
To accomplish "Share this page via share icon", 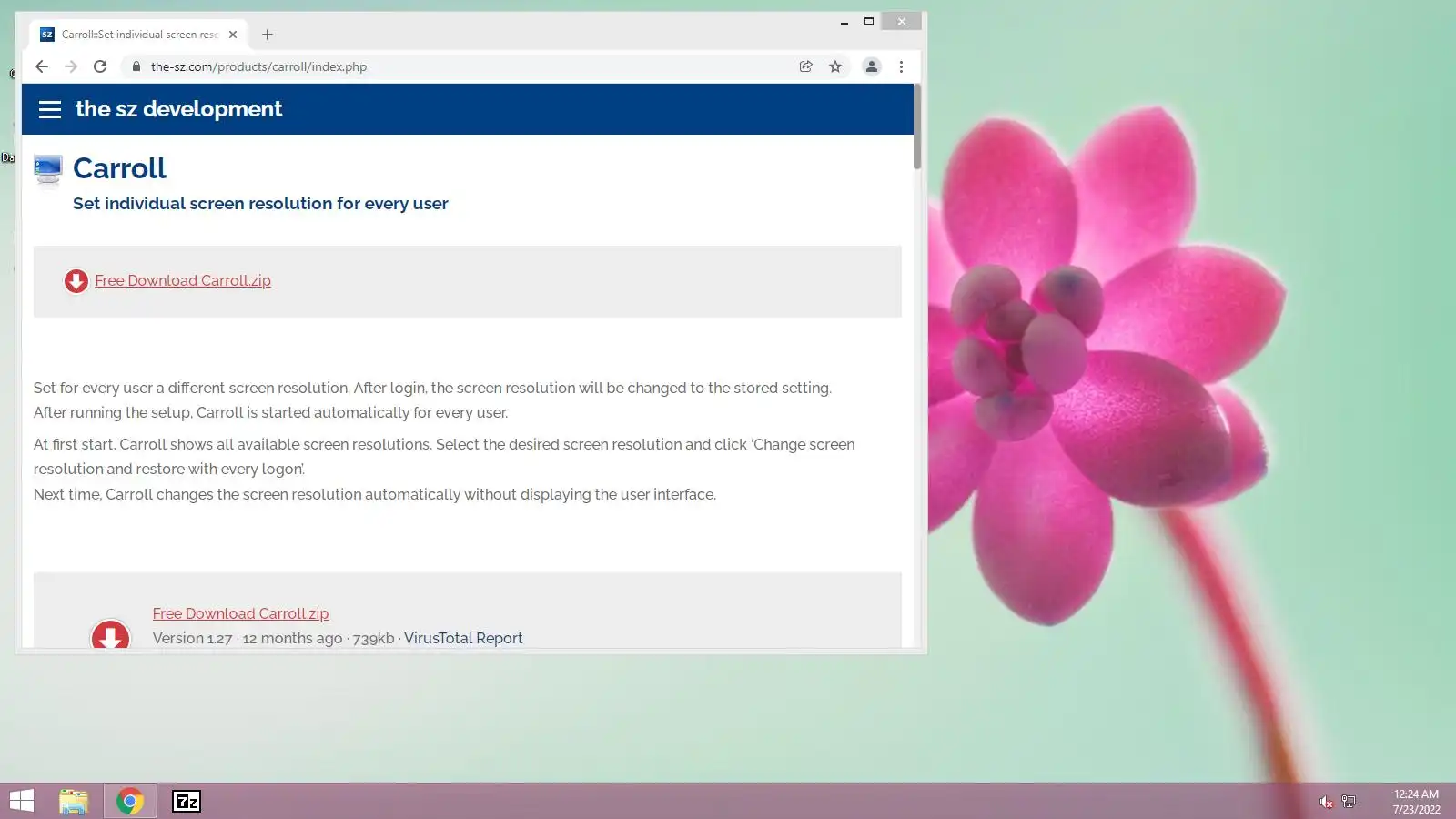I will tap(805, 66).
